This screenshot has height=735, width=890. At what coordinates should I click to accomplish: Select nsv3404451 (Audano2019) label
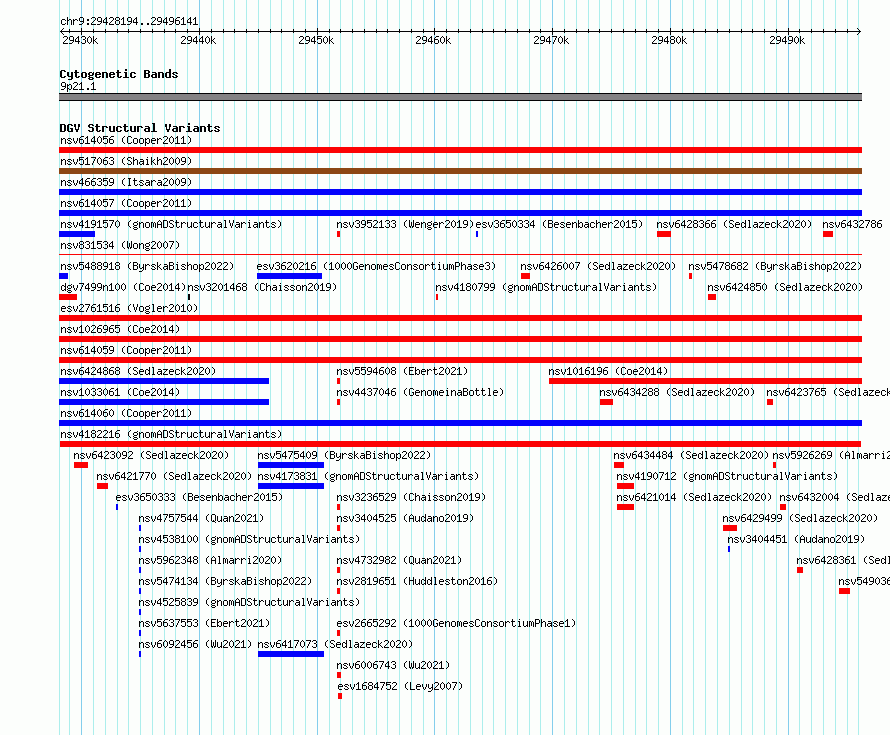(x=796, y=539)
